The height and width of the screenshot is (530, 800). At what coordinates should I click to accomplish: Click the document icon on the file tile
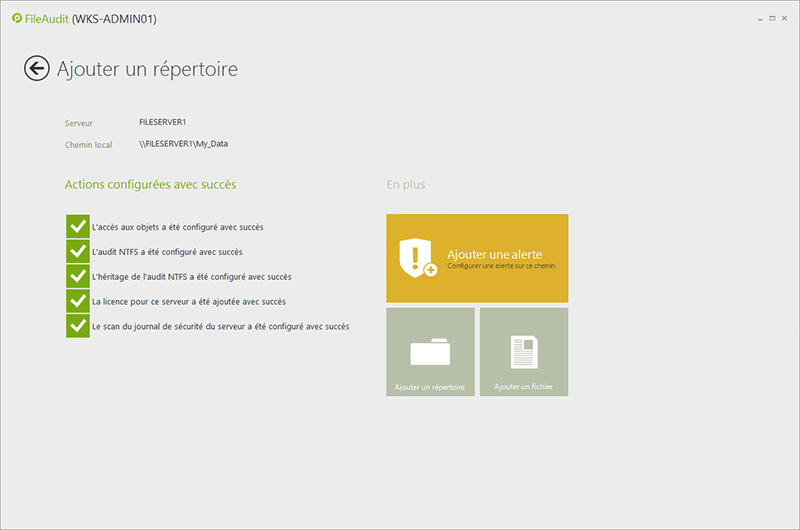coord(524,352)
